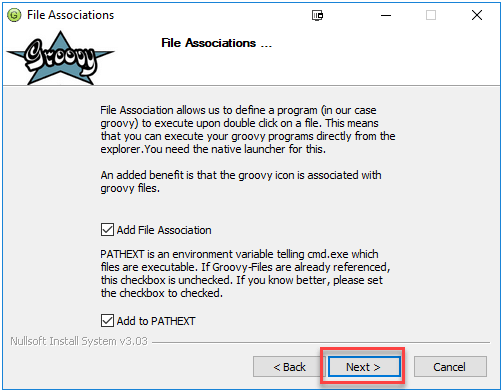Click the green Groovy installer icon in title bar

(14, 15)
